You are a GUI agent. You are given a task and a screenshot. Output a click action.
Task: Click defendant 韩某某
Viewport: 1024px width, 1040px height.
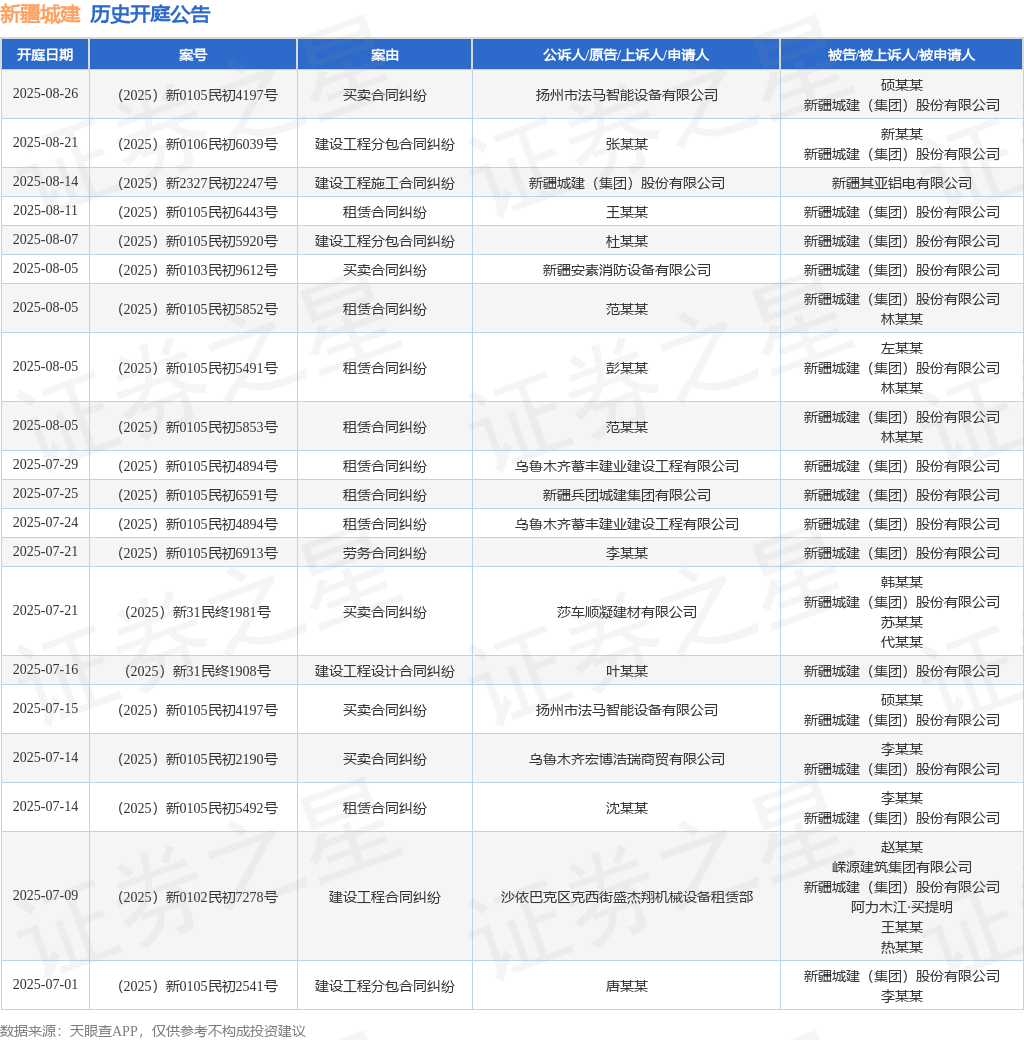click(x=901, y=582)
